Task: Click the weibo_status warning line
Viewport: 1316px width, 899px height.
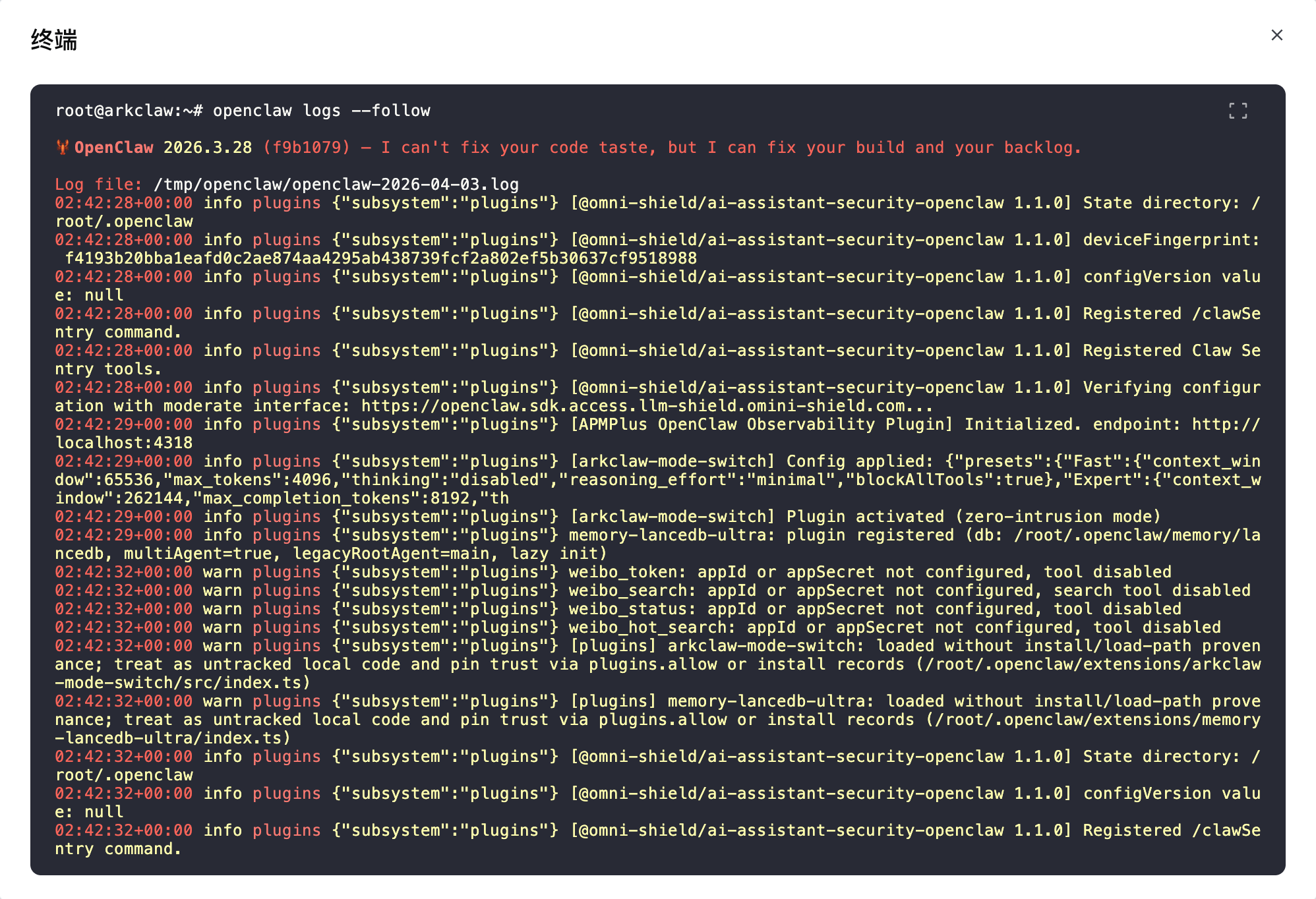Action: point(659,609)
